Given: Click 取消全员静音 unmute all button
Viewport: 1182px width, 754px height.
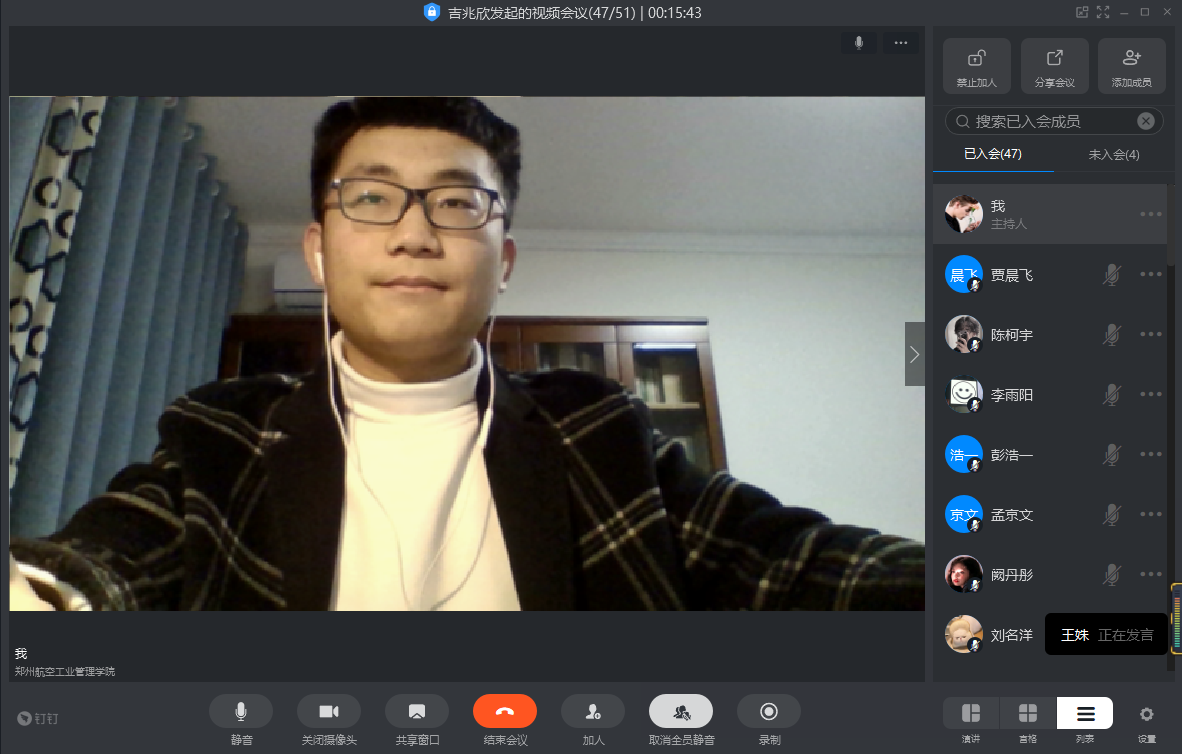Looking at the screenshot, I should click(x=680, y=711).
